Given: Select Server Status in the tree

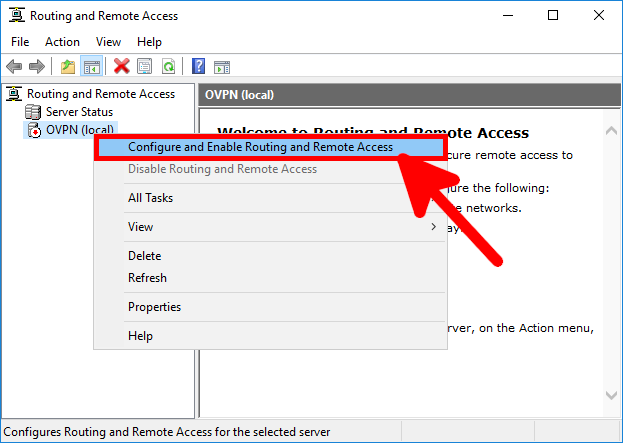Looking at the screenshot, I should click(79, 112).
